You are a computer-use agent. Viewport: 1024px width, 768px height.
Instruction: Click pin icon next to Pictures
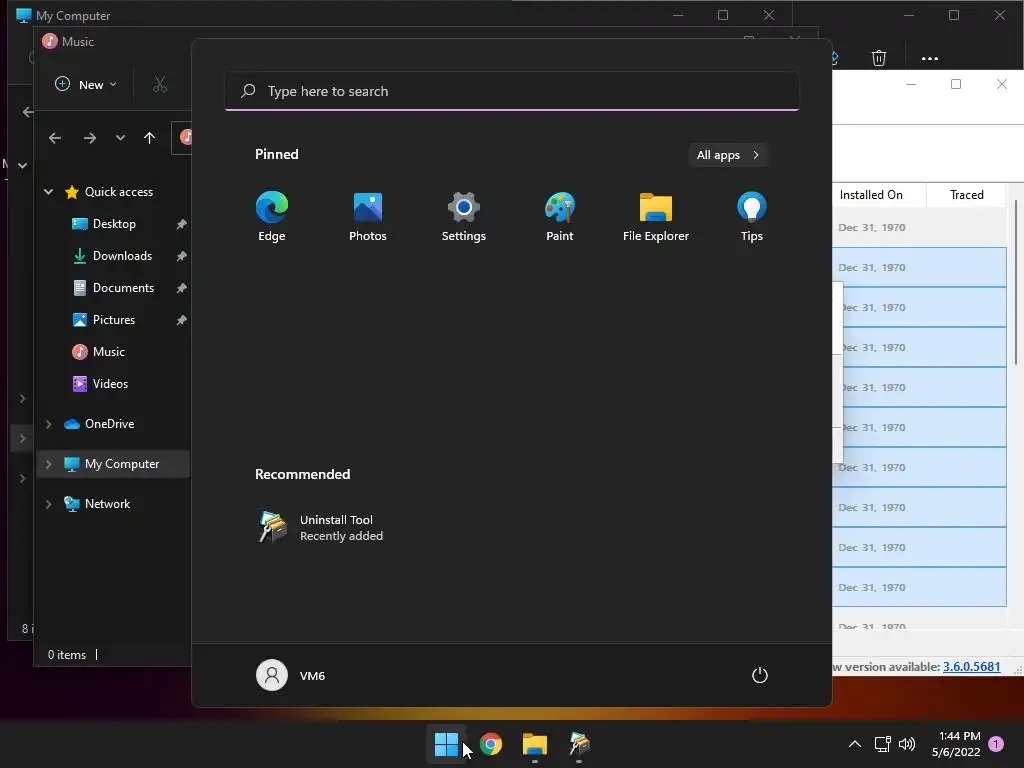[181, 320]
